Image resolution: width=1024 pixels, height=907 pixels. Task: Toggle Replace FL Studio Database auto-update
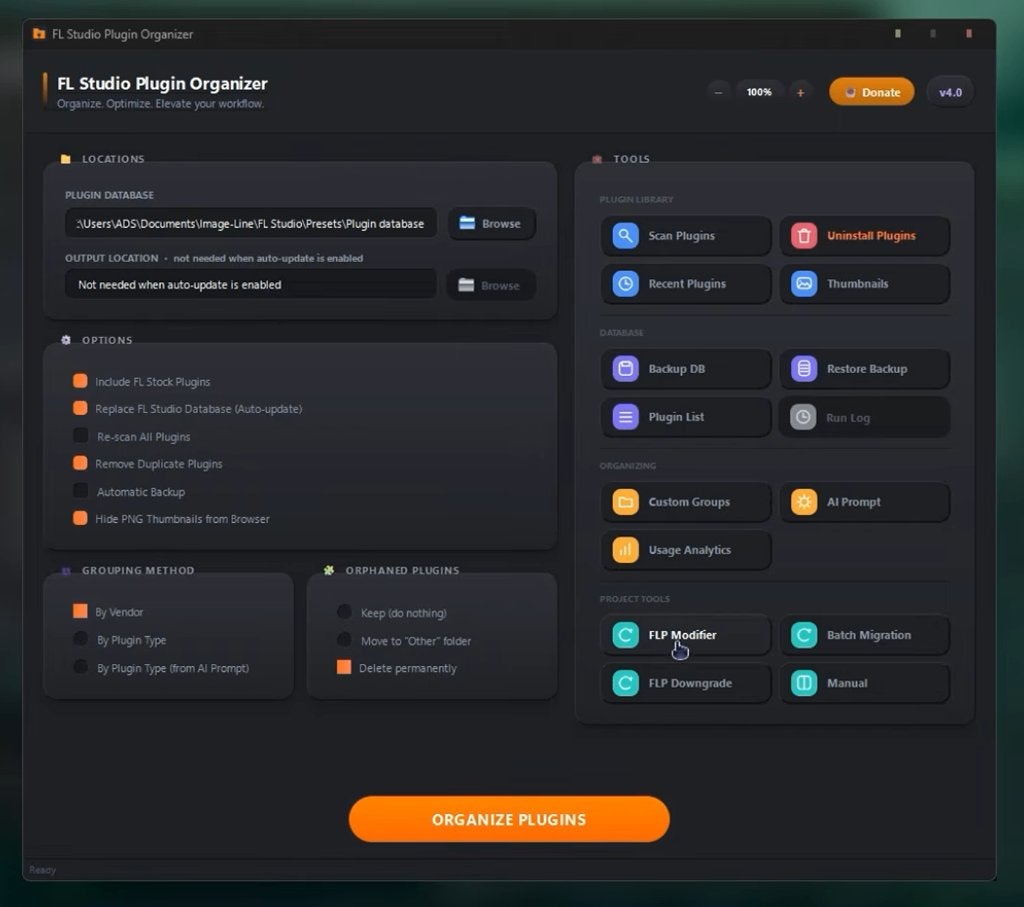(80, 408)
